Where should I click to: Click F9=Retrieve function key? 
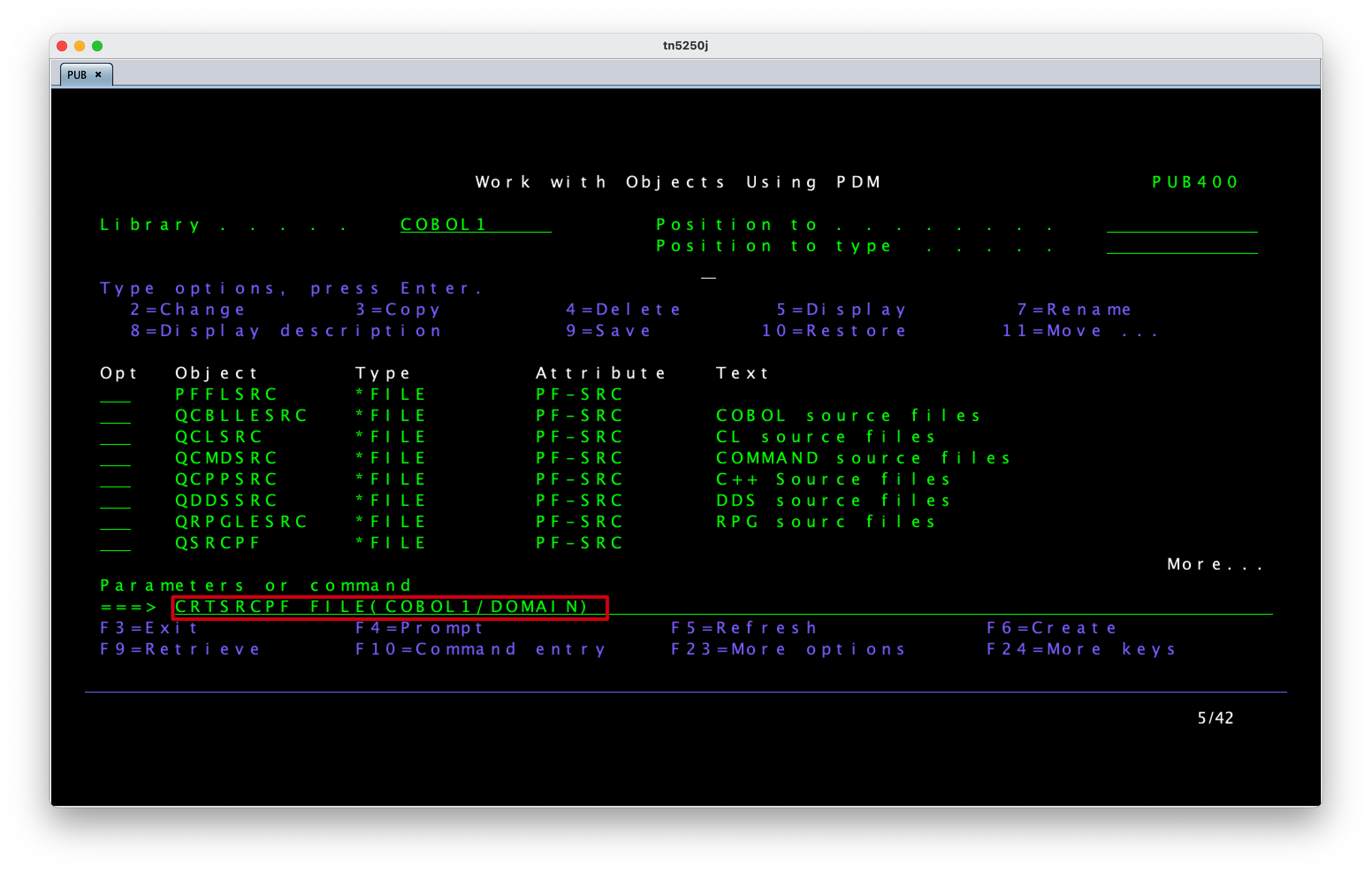coord(180,649)
